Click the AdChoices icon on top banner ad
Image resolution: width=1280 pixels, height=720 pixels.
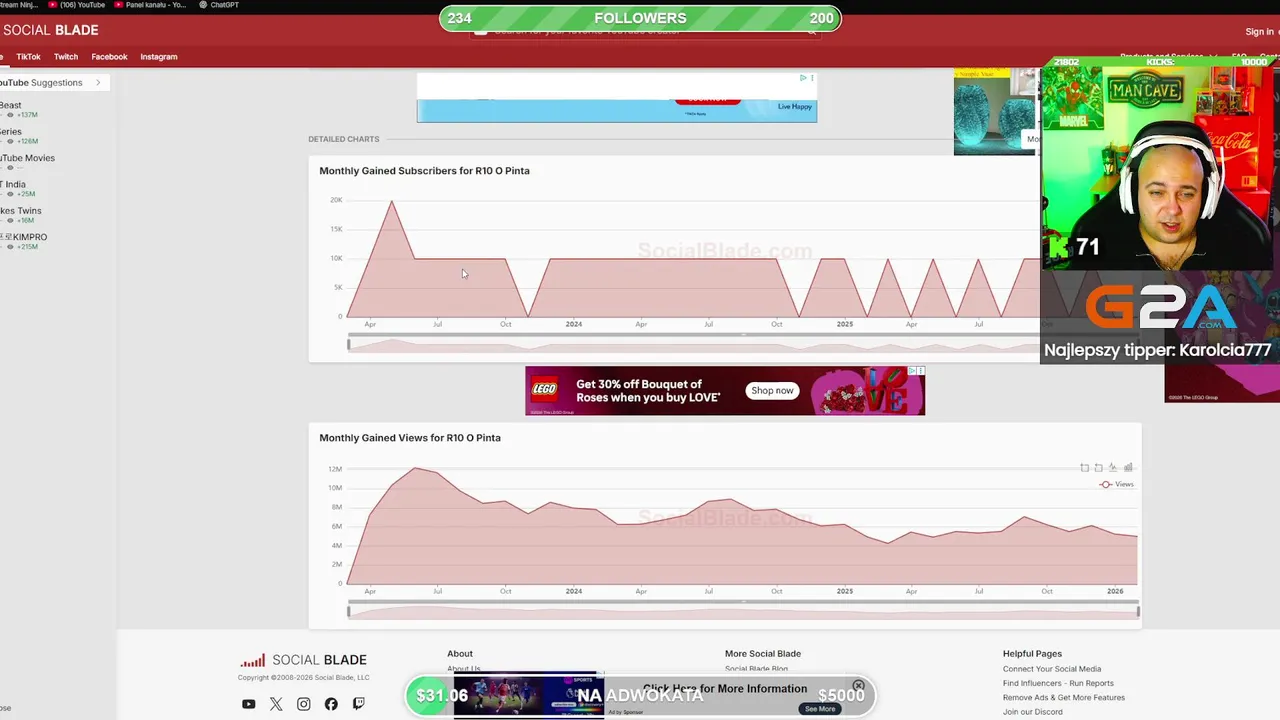point(803,78)
